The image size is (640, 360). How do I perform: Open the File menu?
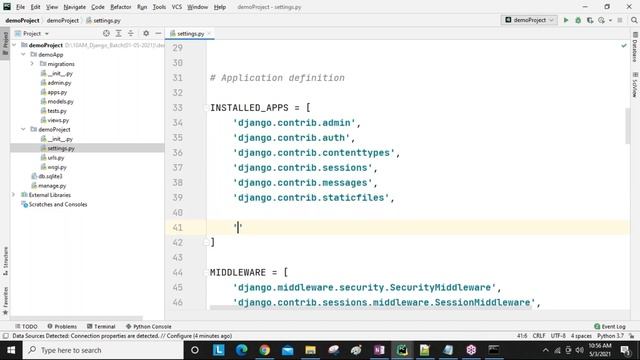click(x=20, y=7)
